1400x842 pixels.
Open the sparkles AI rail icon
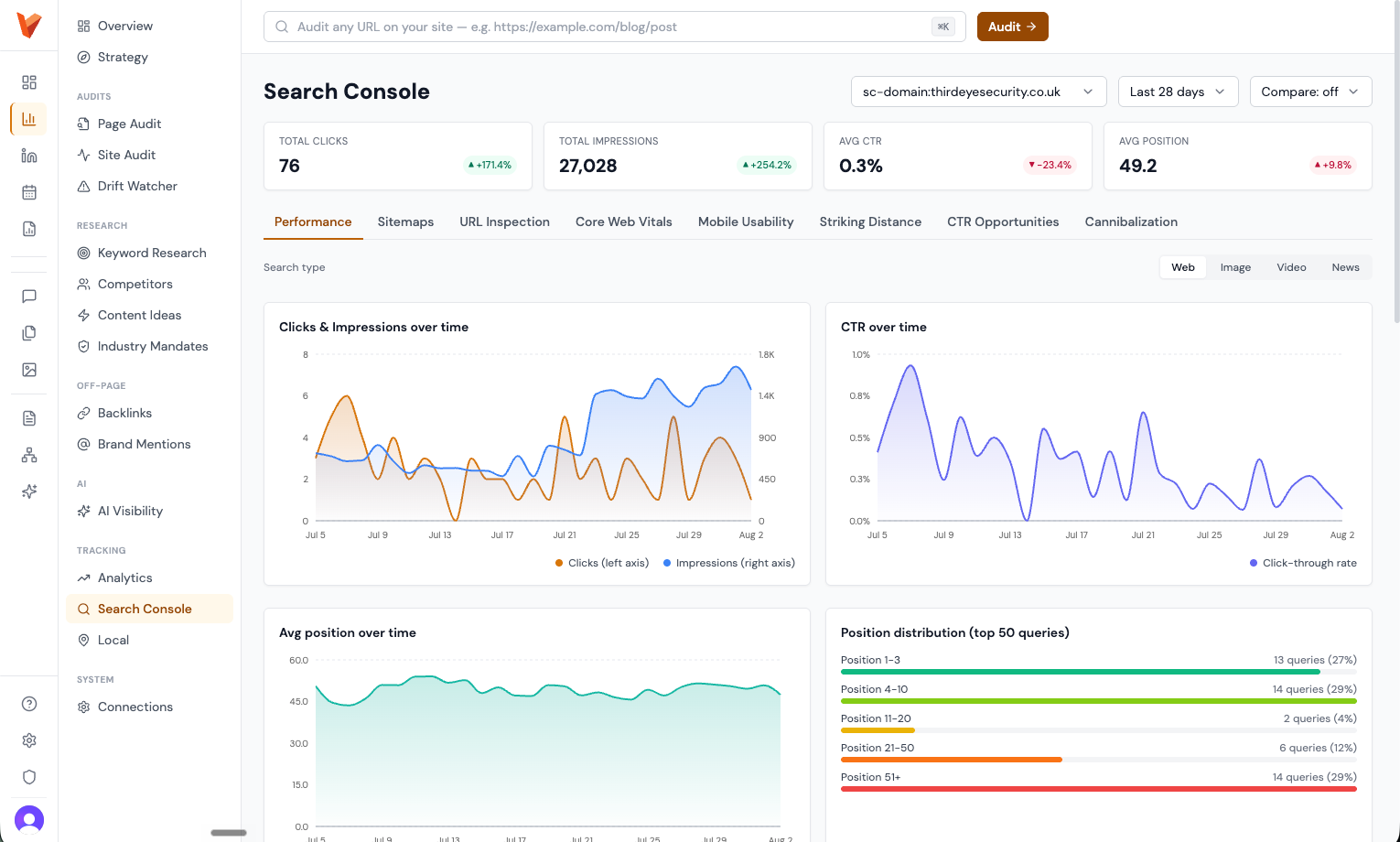[x=29, y=491]
